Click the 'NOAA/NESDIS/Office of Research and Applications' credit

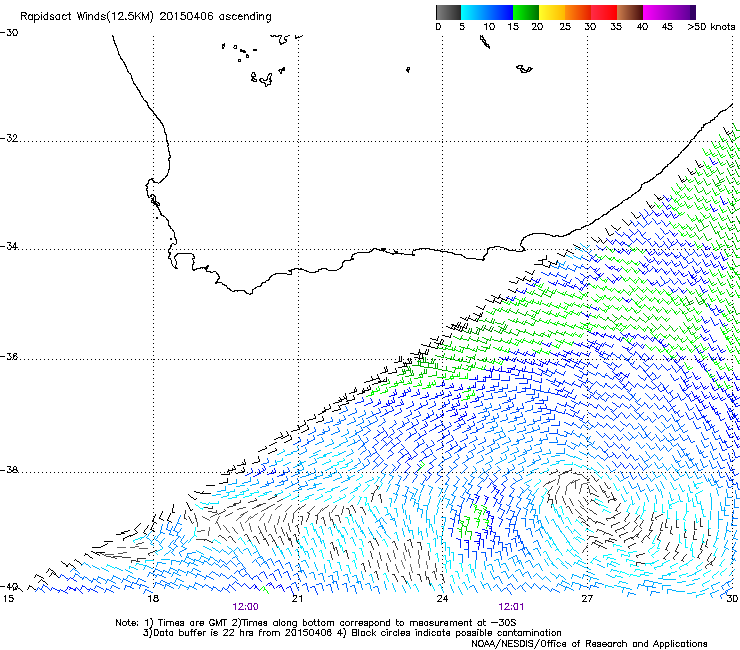tap(589, 644)
